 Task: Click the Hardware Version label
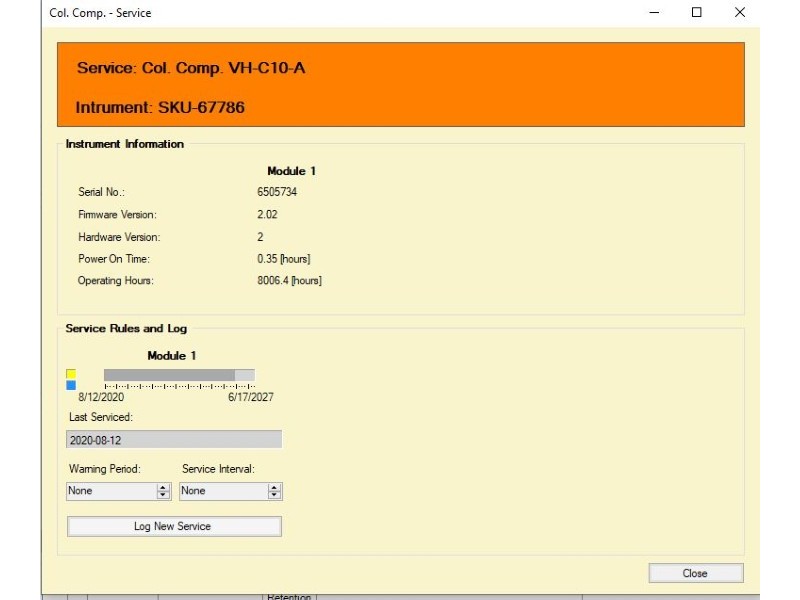[119, 237]
